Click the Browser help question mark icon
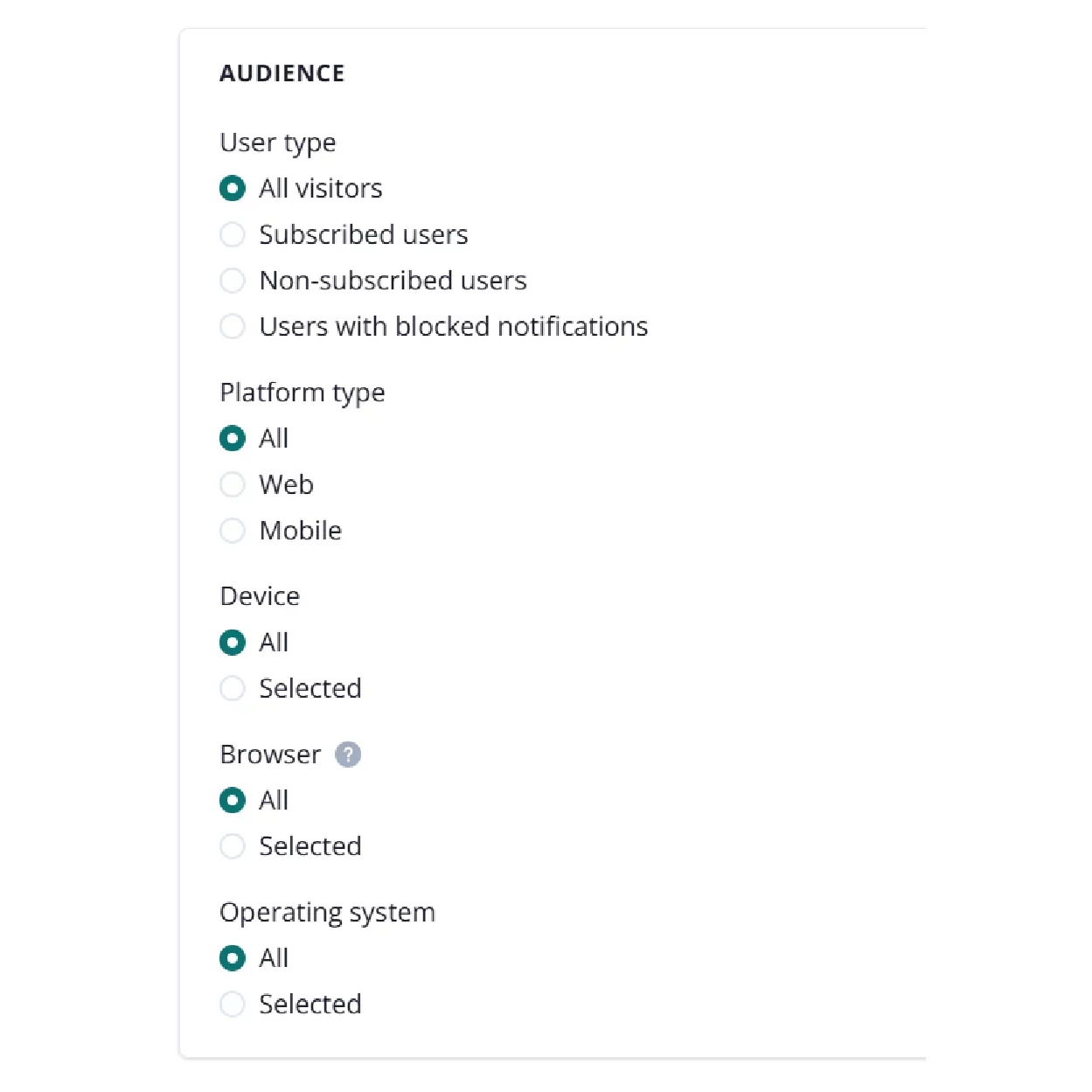This screenshot has height=1092, width=1092. pos(348,755)
